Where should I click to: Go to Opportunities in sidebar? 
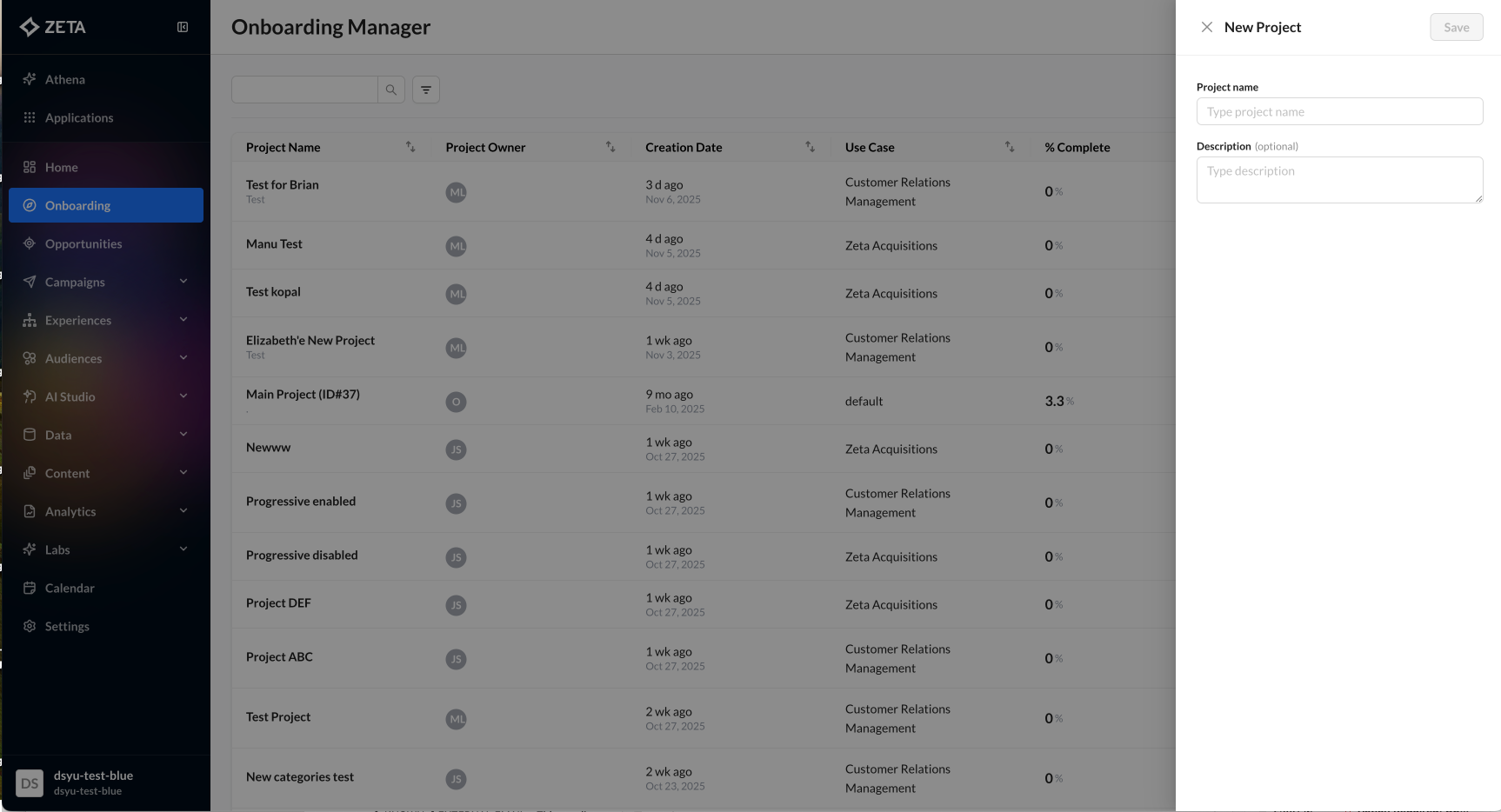tap(83, 243)
